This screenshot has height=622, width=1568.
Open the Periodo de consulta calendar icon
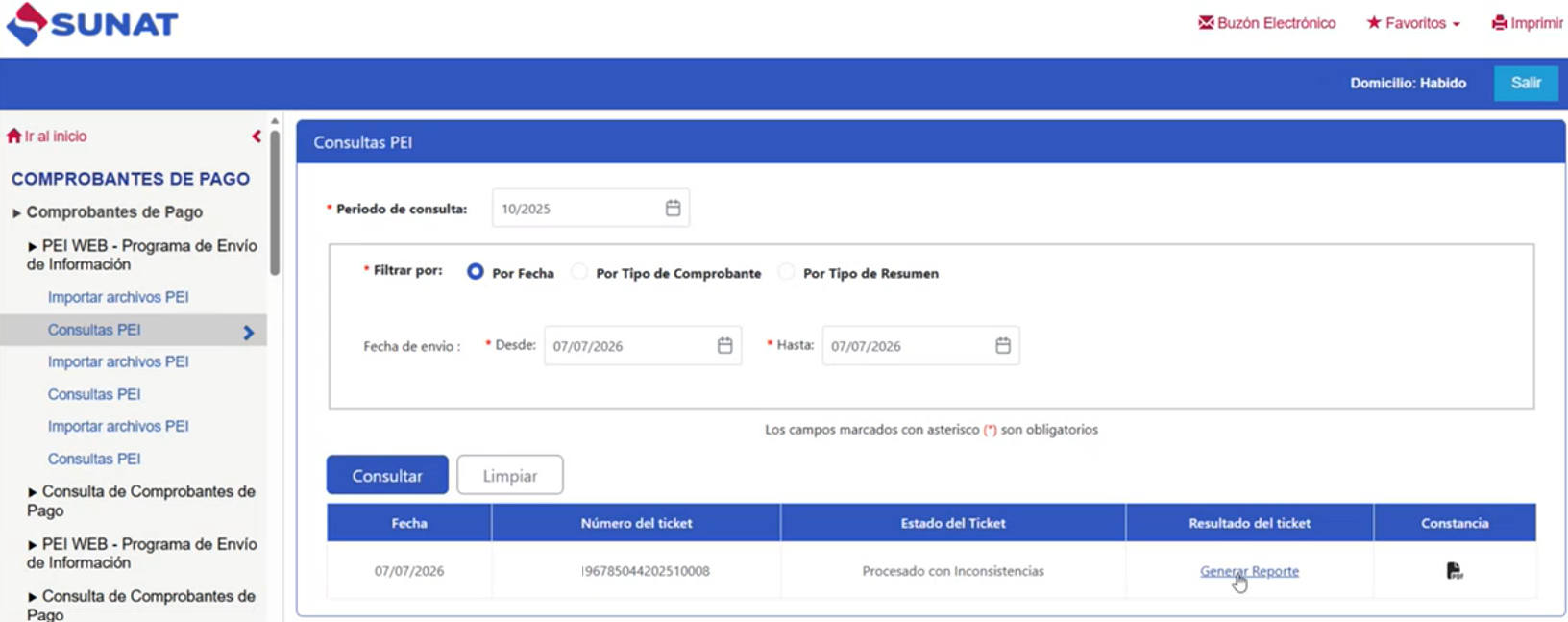673,208
